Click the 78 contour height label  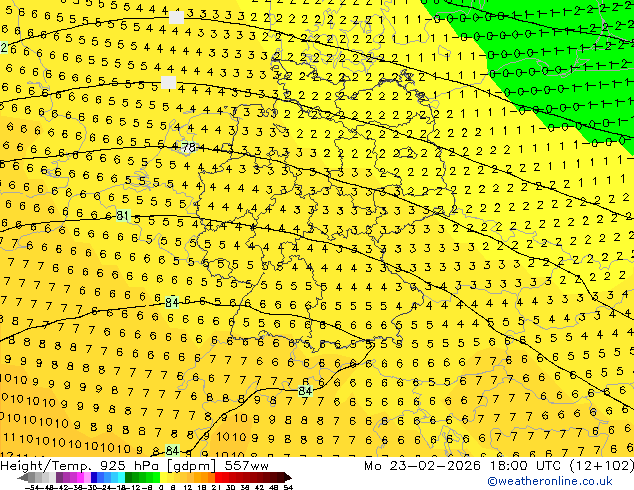188,147
